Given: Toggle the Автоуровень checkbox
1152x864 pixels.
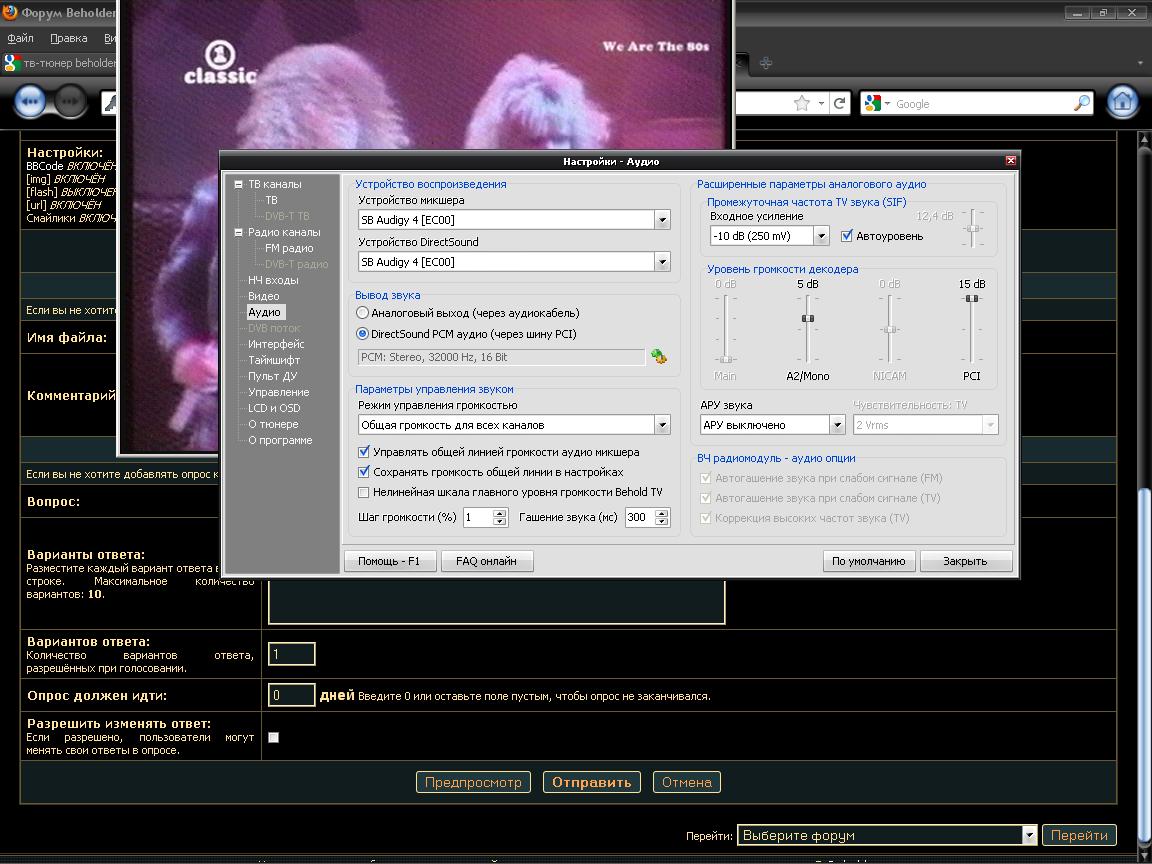Looking at the screenshot, I should [847, 236].
